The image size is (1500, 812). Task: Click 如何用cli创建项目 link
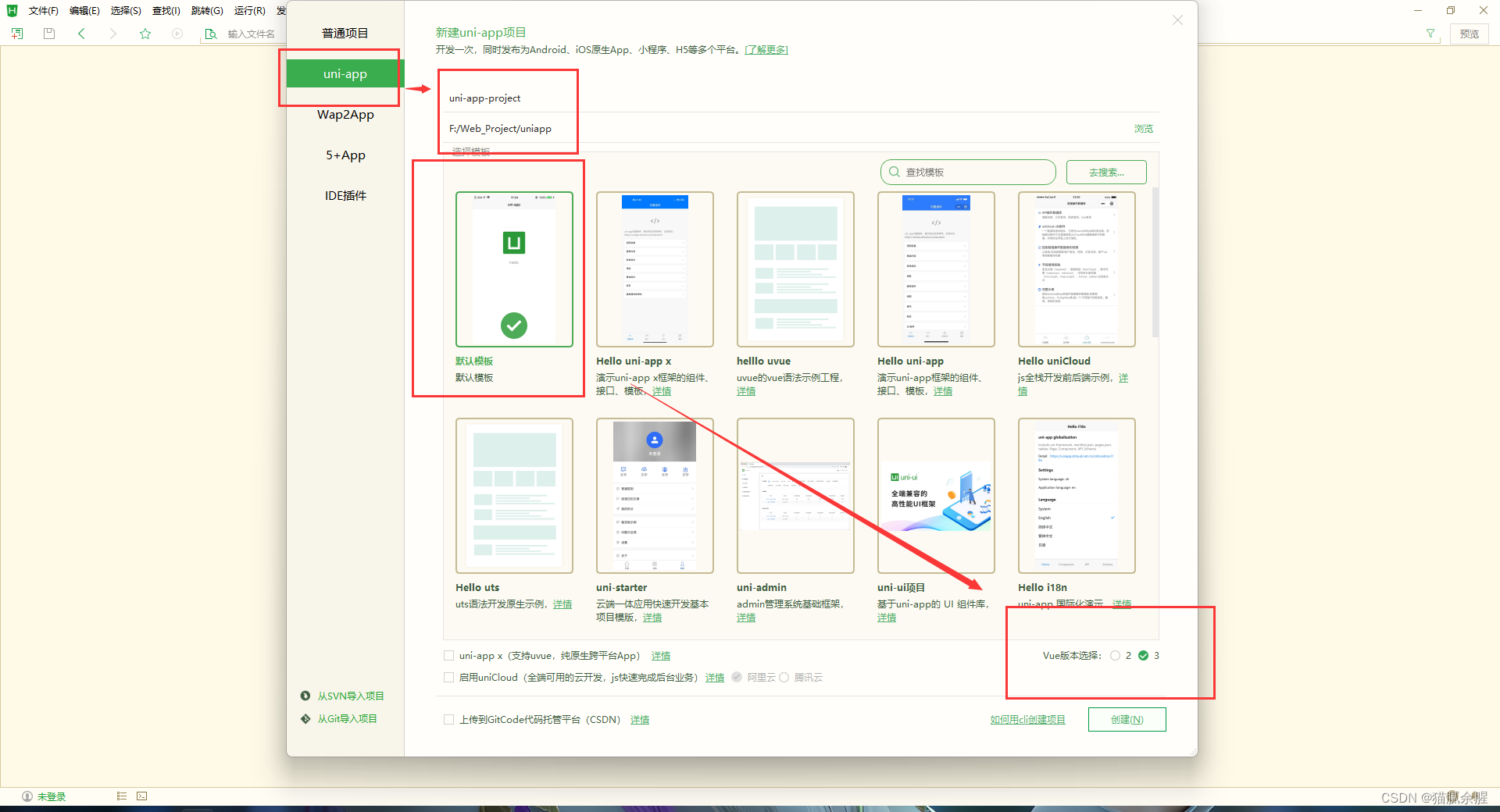click(x=1027, y=720)
